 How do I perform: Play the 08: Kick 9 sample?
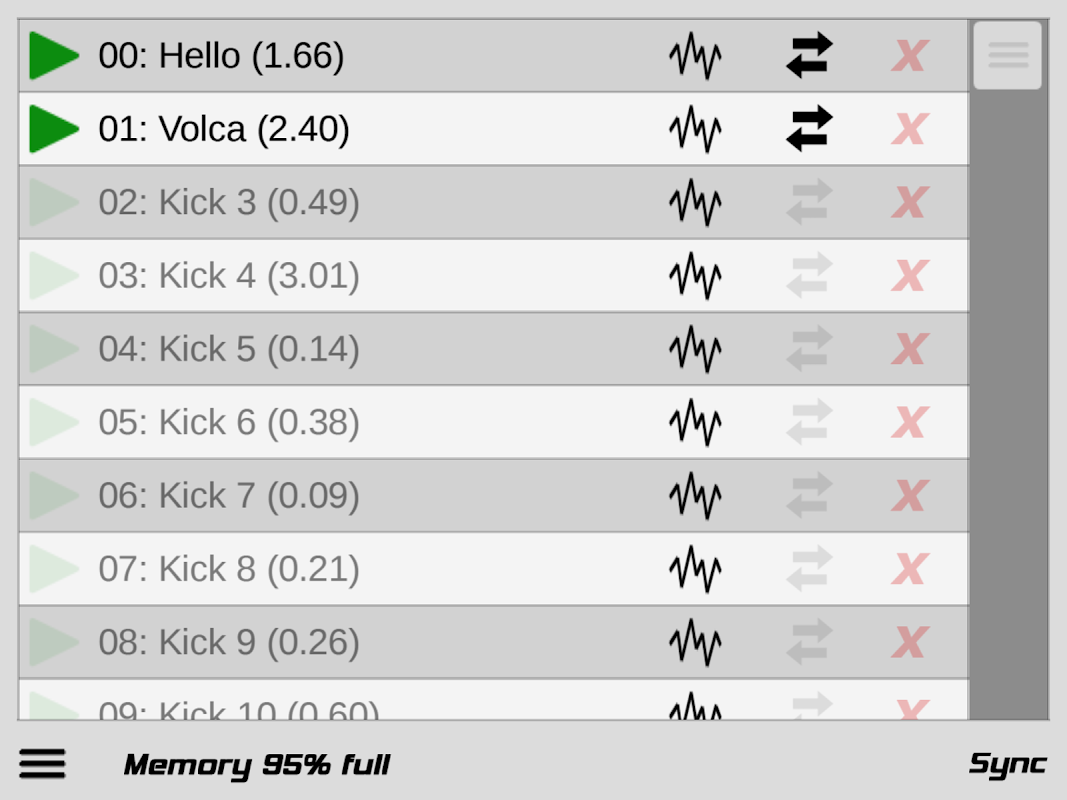click(54, 642)
